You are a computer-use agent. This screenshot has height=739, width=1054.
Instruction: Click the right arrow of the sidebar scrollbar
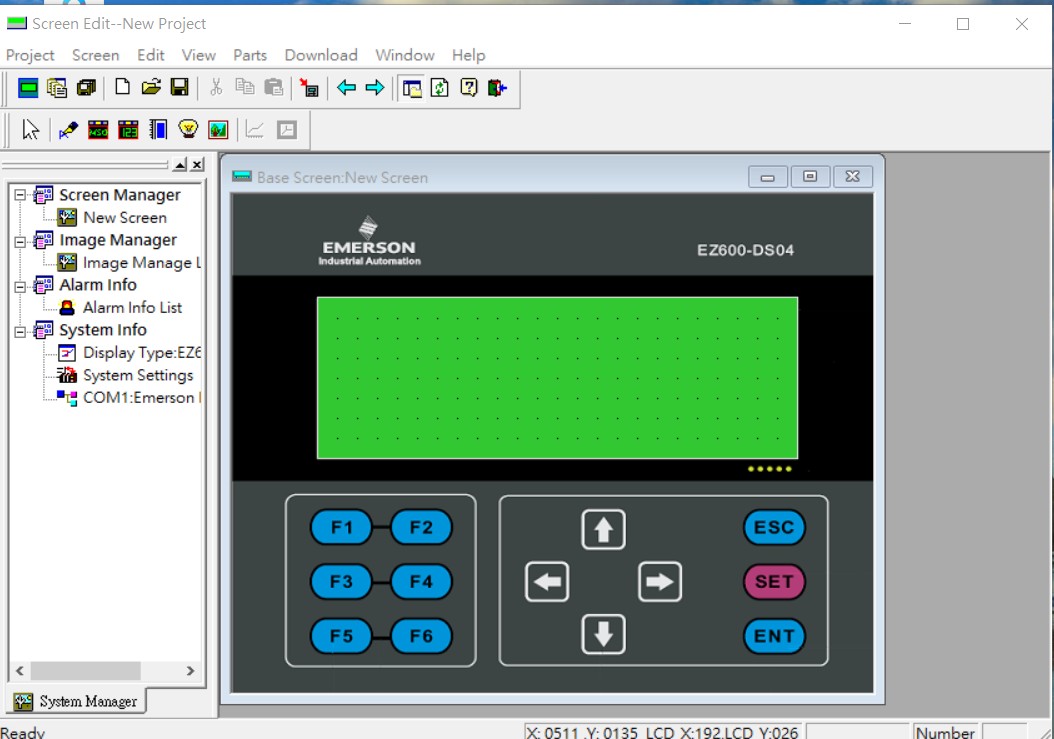191,671
